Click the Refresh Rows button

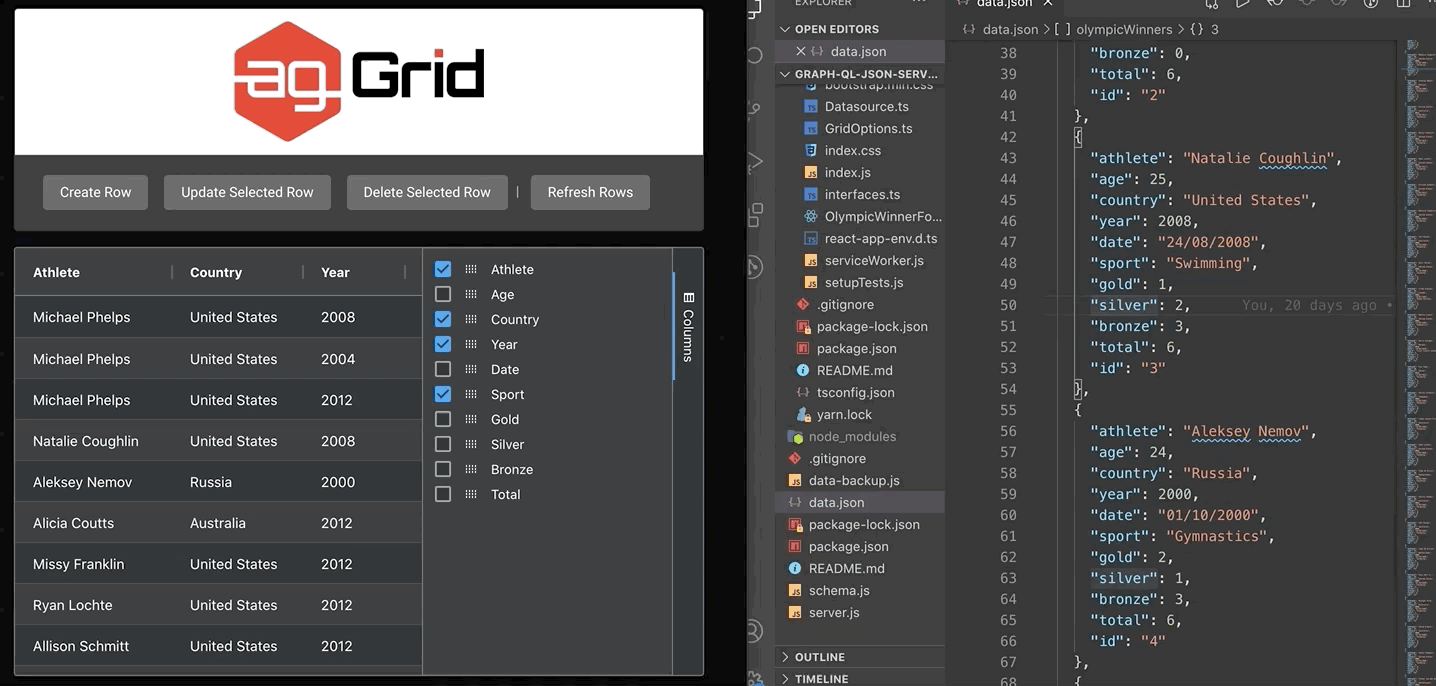click(590, 192)
